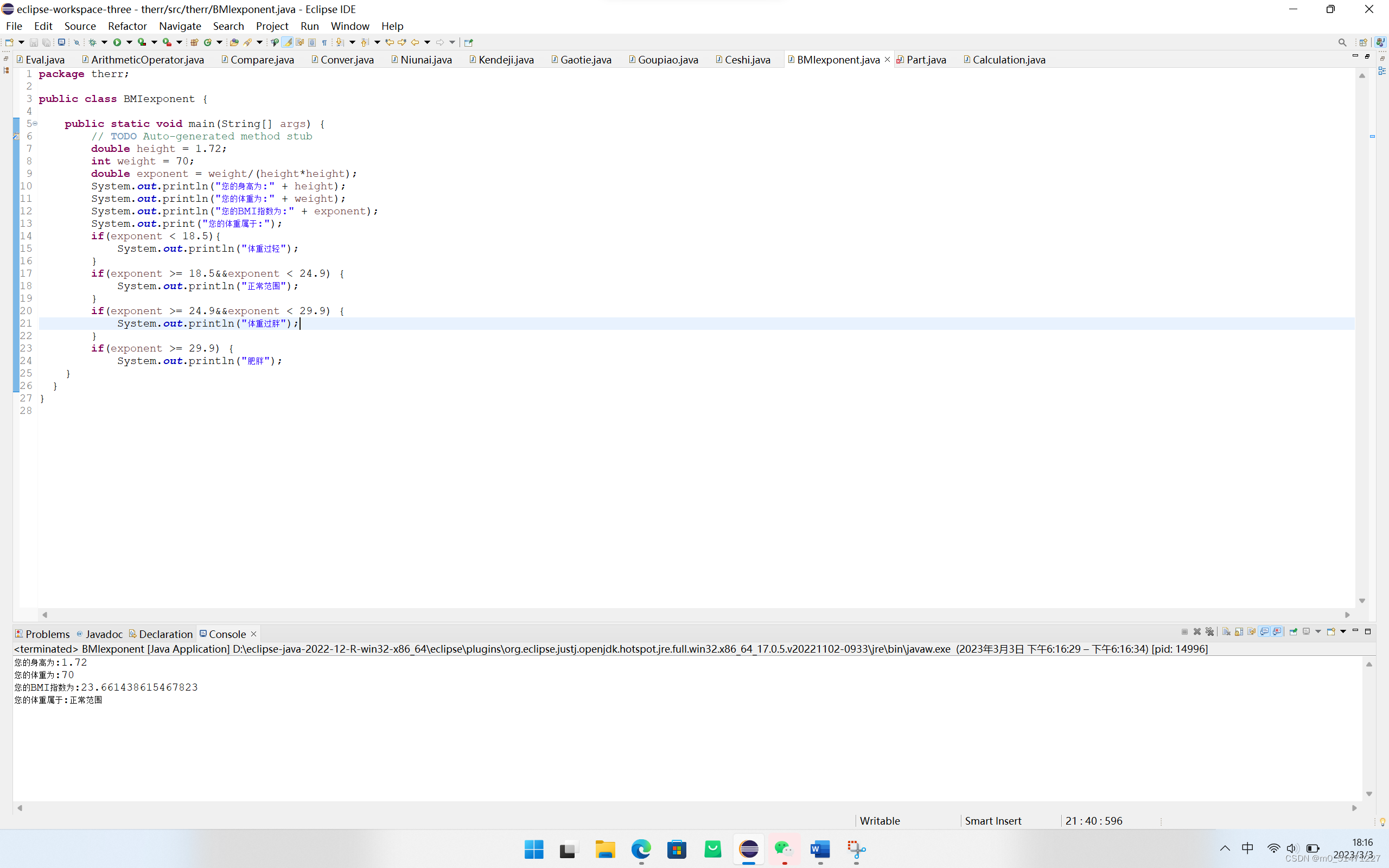This screenshot has width=1389, height=868.
Task: Switch to the Calculation.java editor tab
Action: (1009, 60)
